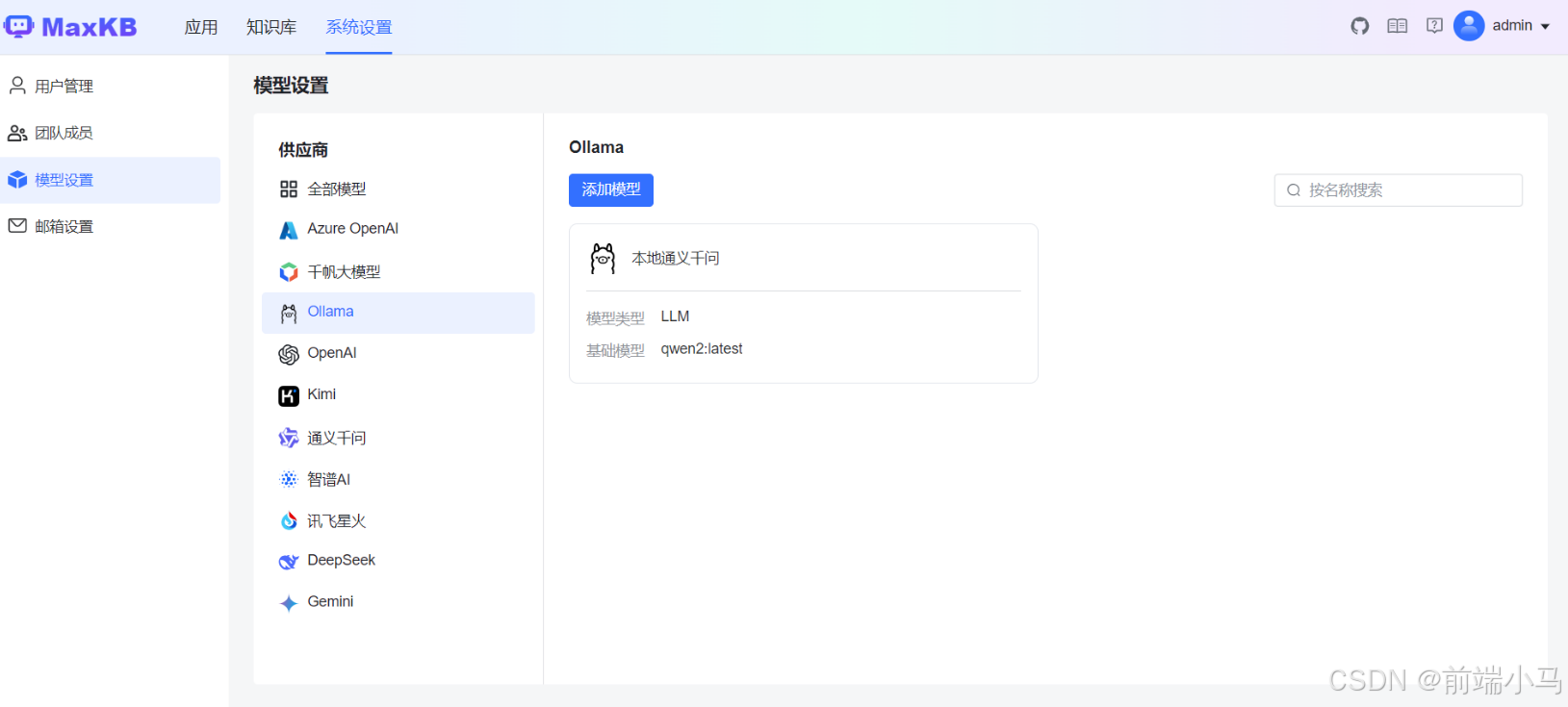The height and width of the screenshot is (707, 1568).
Task: Click the admin user avatar
Action: click(x=1469, y=26)
